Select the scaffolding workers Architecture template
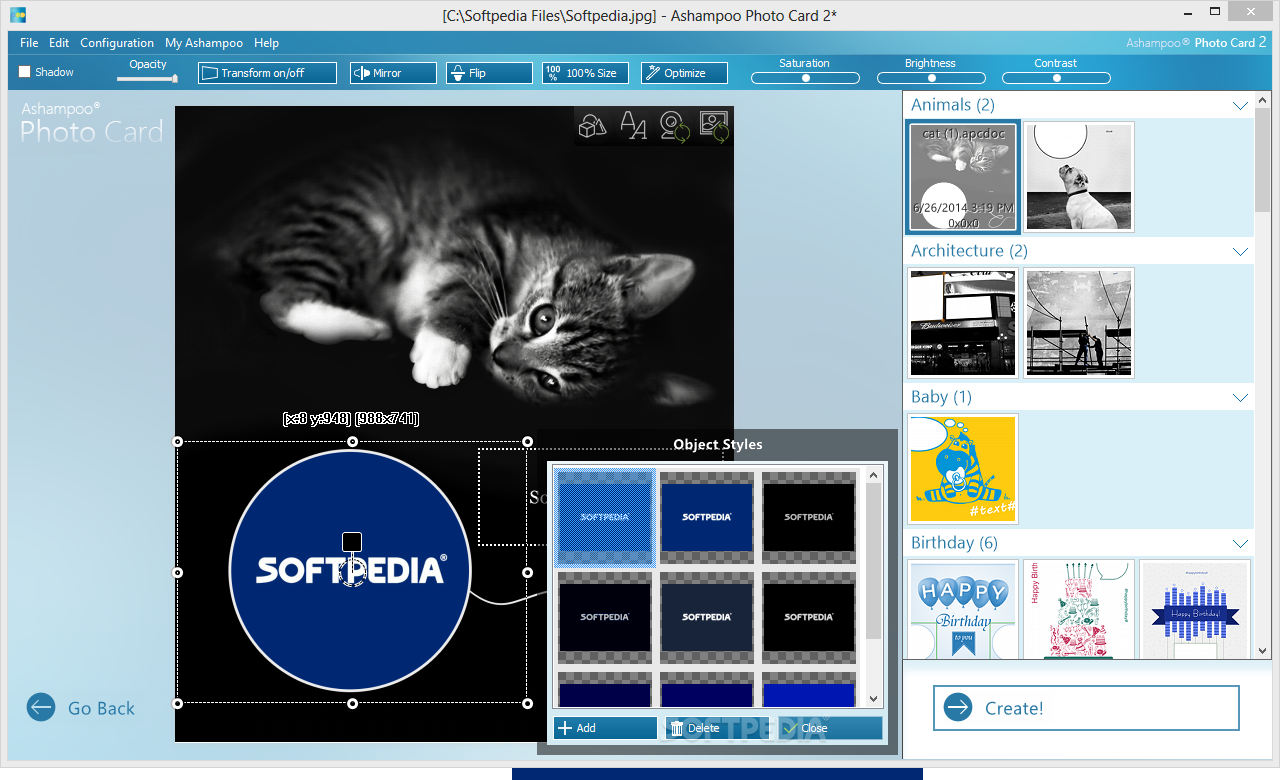1280x780 pixels. click(1079, 323)
